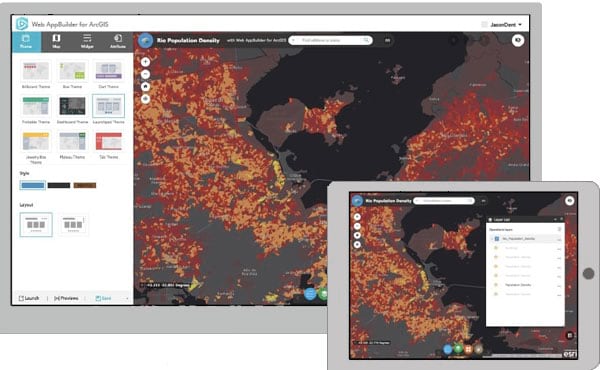Image resolution: width=600 pixels, height=370 pixels.
Task: Click the my location button on desktop map
Action: (x=145, y=99)
